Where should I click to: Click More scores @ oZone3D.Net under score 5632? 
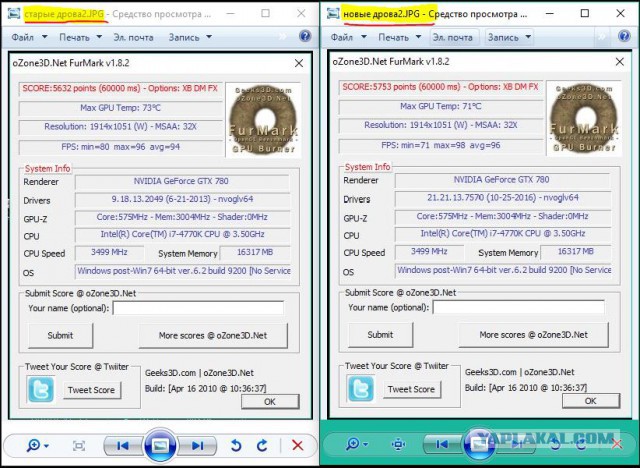tap(213, 335)
